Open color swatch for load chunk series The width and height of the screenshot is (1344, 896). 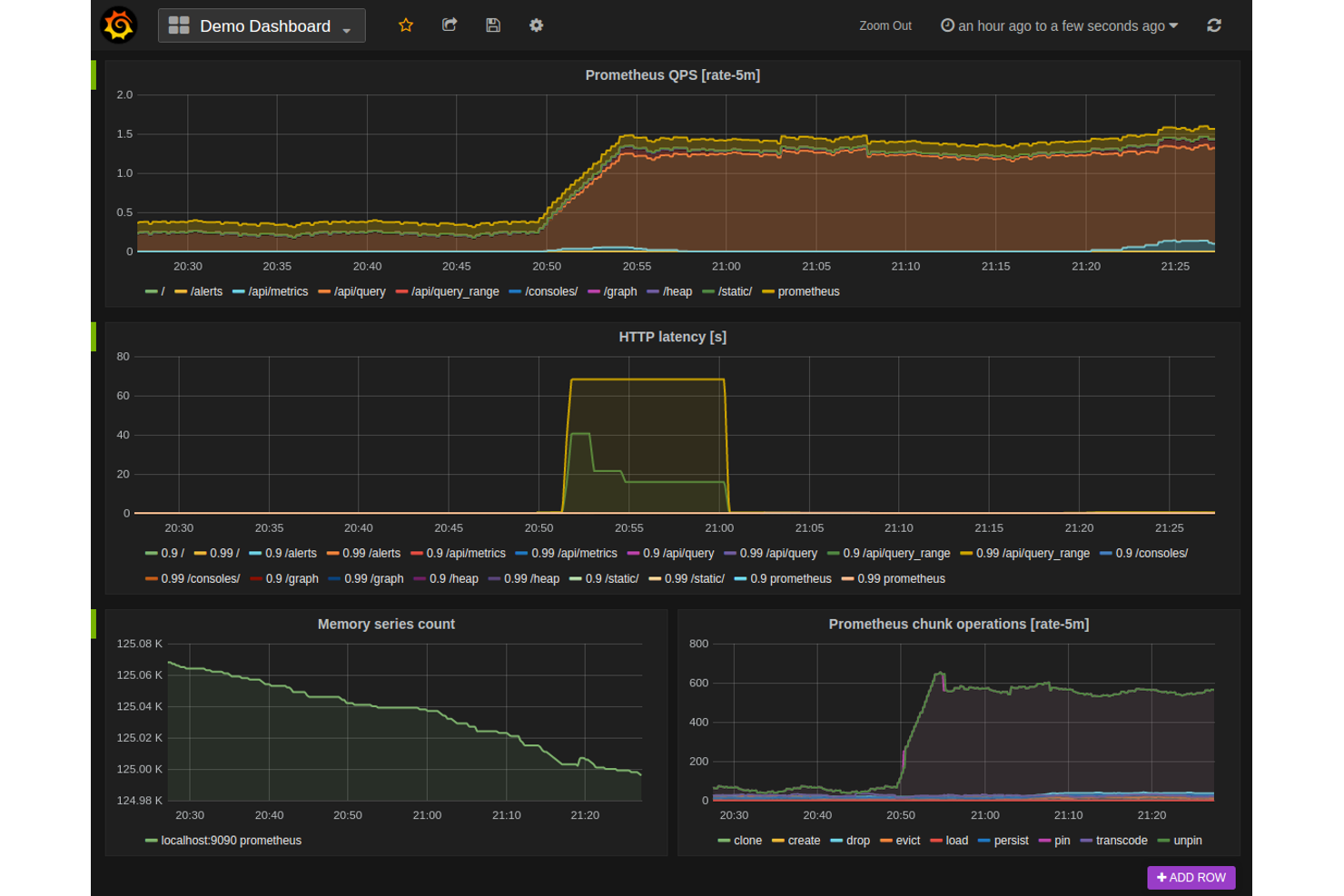936,841
